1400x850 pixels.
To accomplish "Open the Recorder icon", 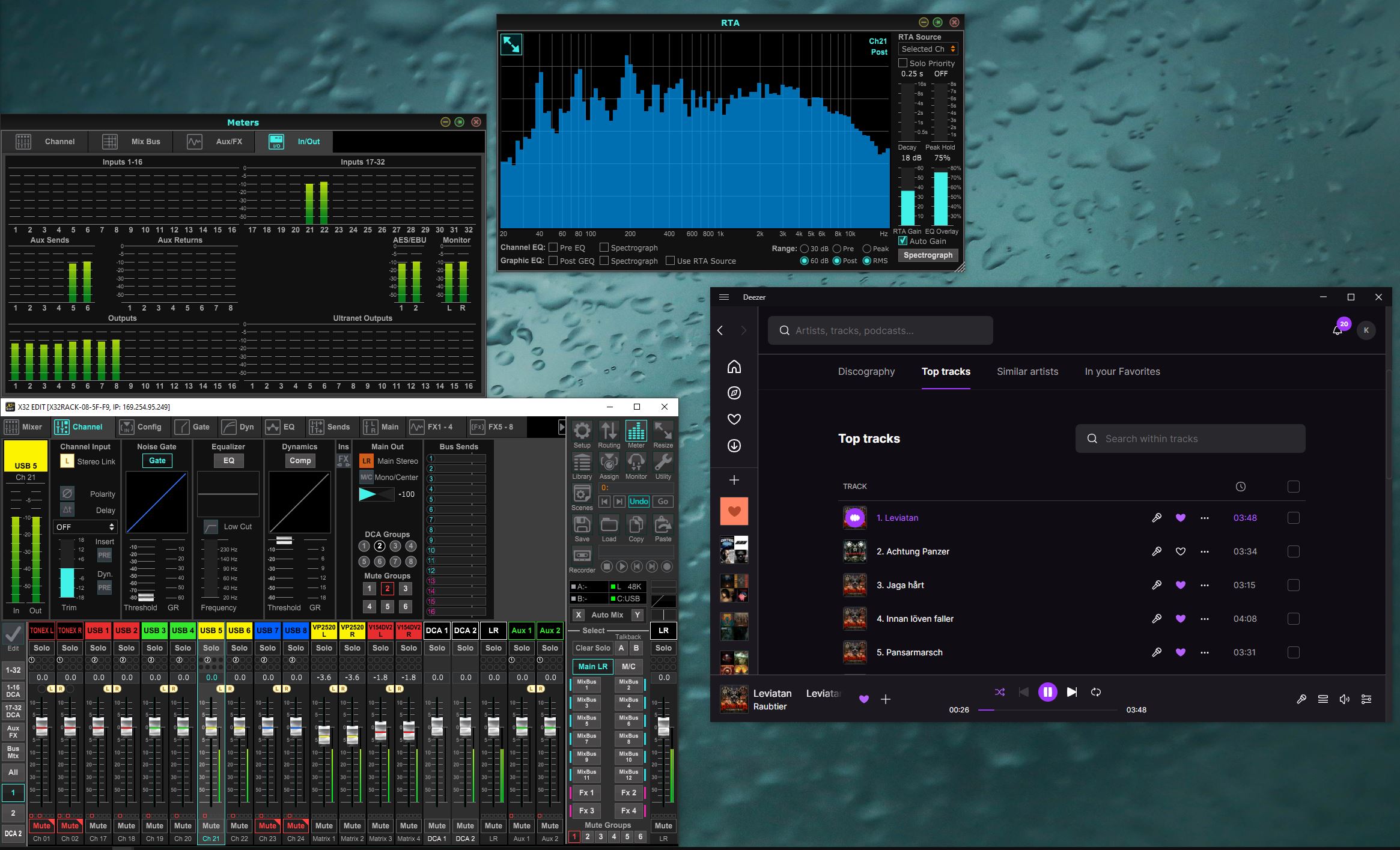I will (582, 556).
